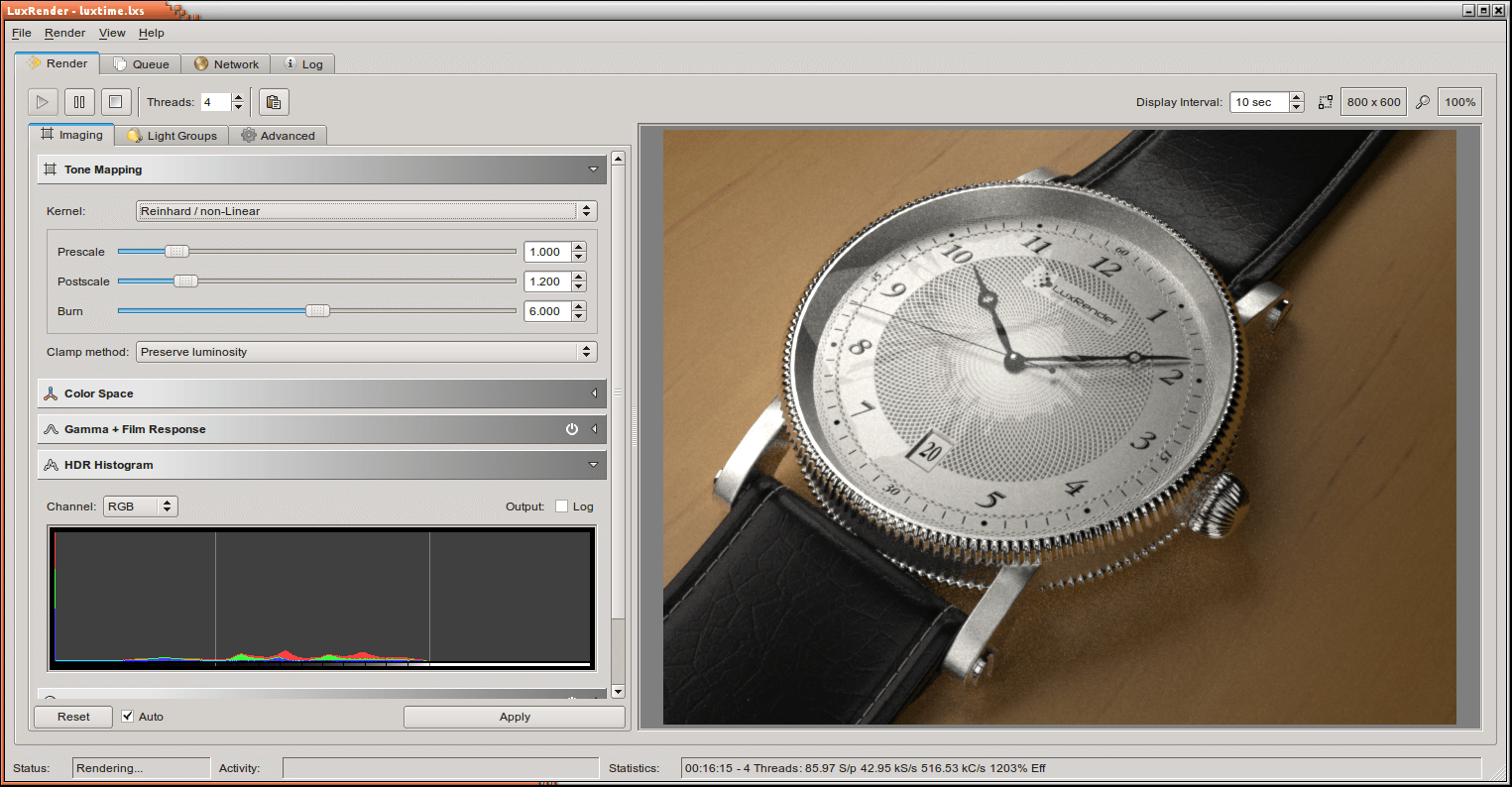Click the HDR histogram graph

tap(322, 599)
